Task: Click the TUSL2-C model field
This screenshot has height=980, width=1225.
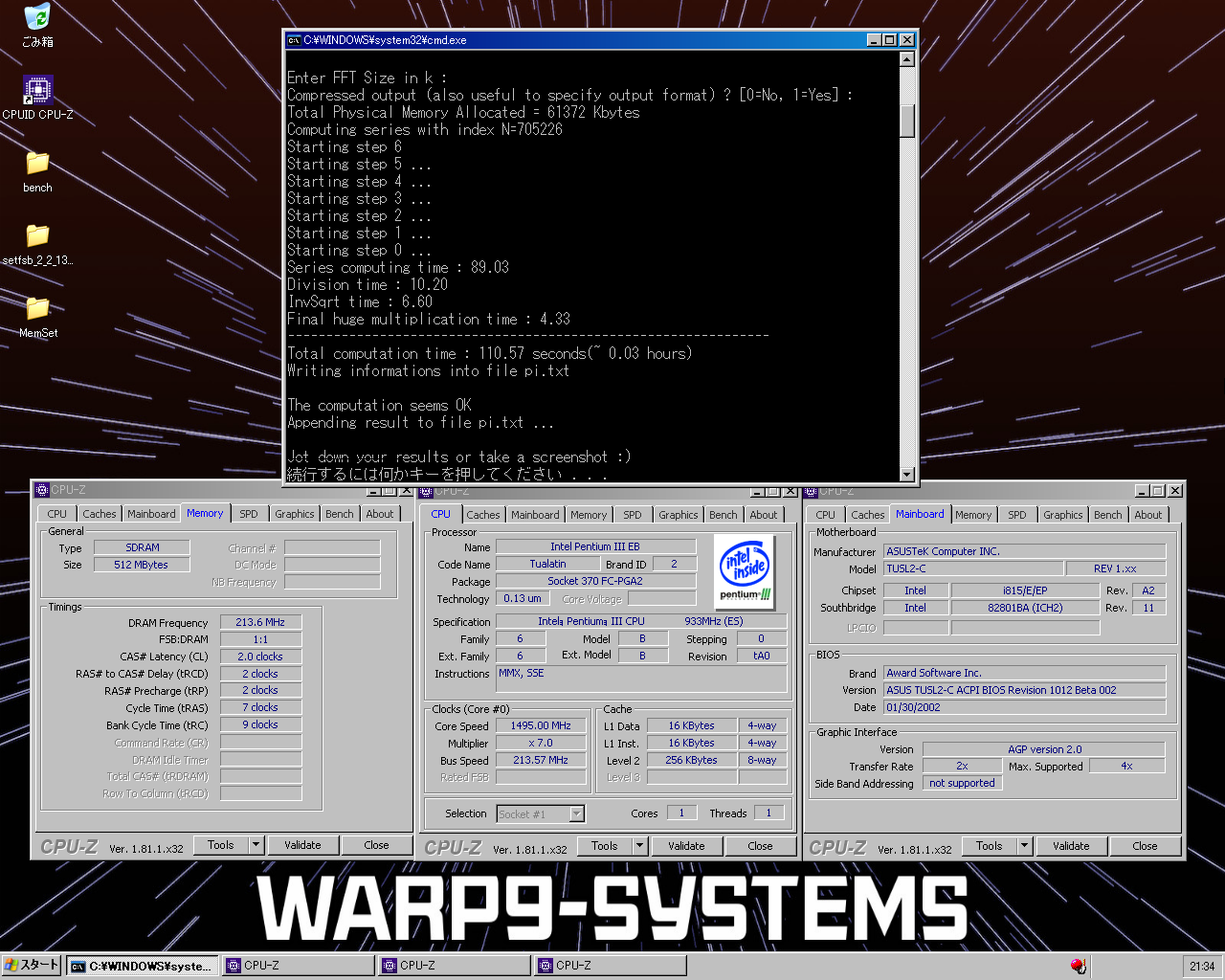Action: coord(973,568)
